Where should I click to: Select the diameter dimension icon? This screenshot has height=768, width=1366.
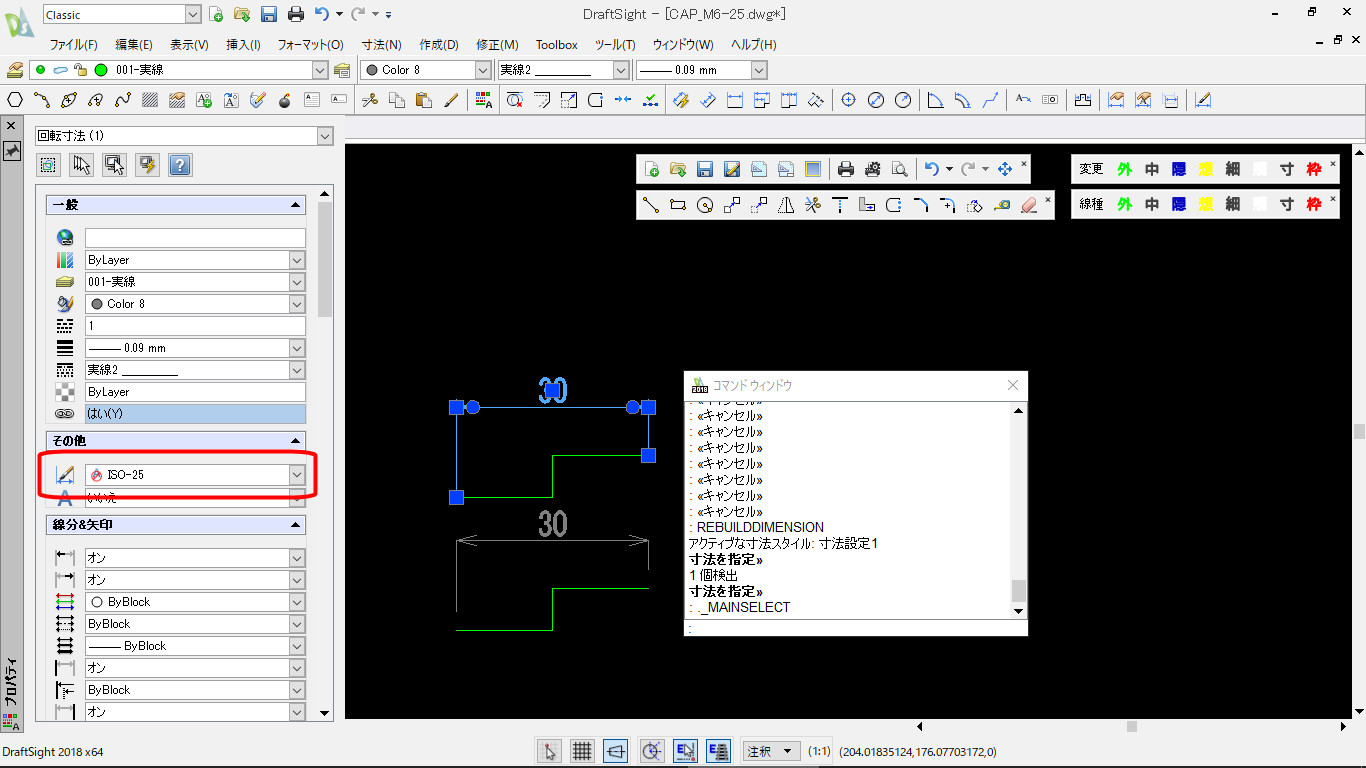pos(876,100)
